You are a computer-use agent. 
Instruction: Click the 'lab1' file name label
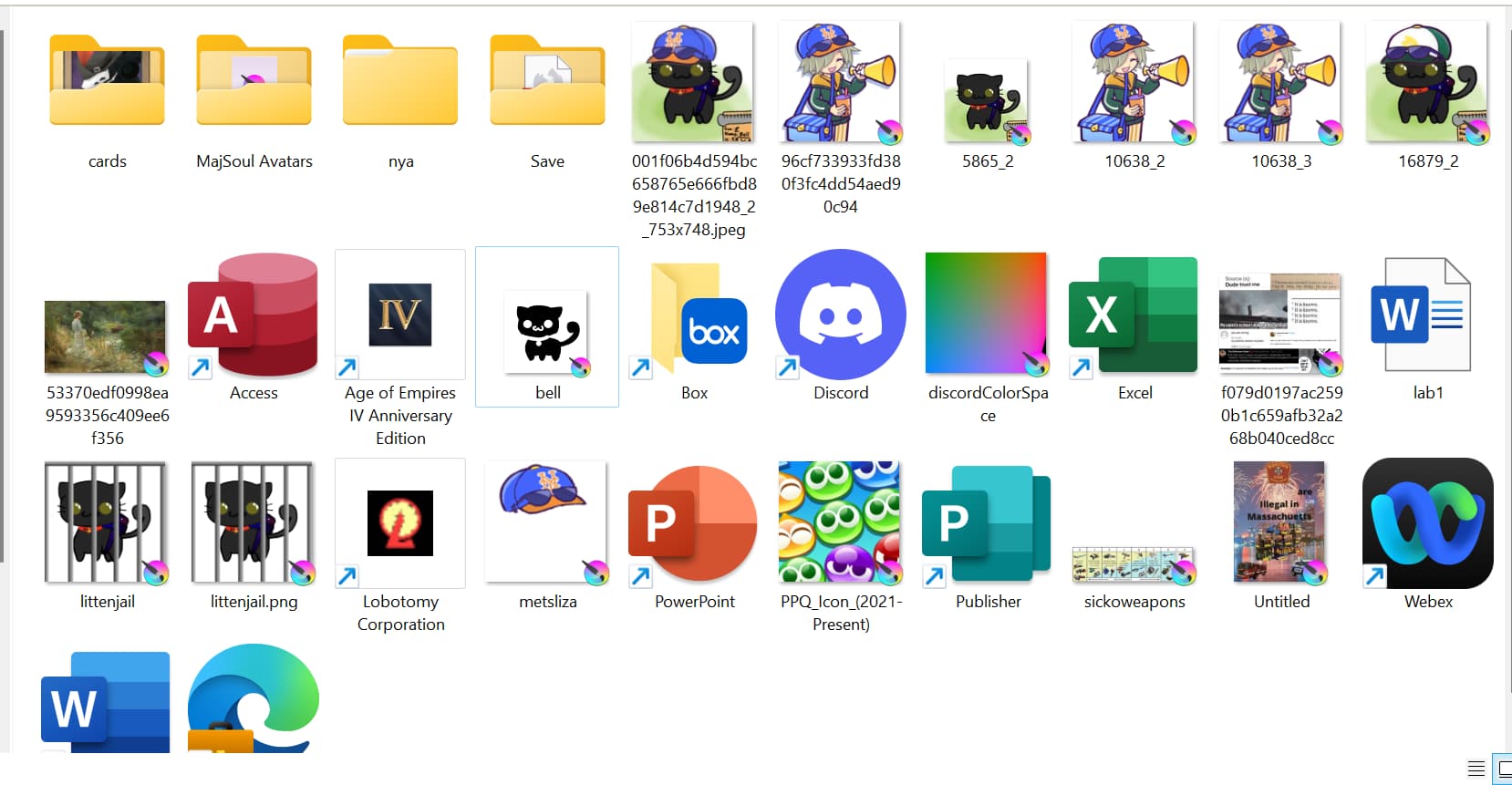1428,393
